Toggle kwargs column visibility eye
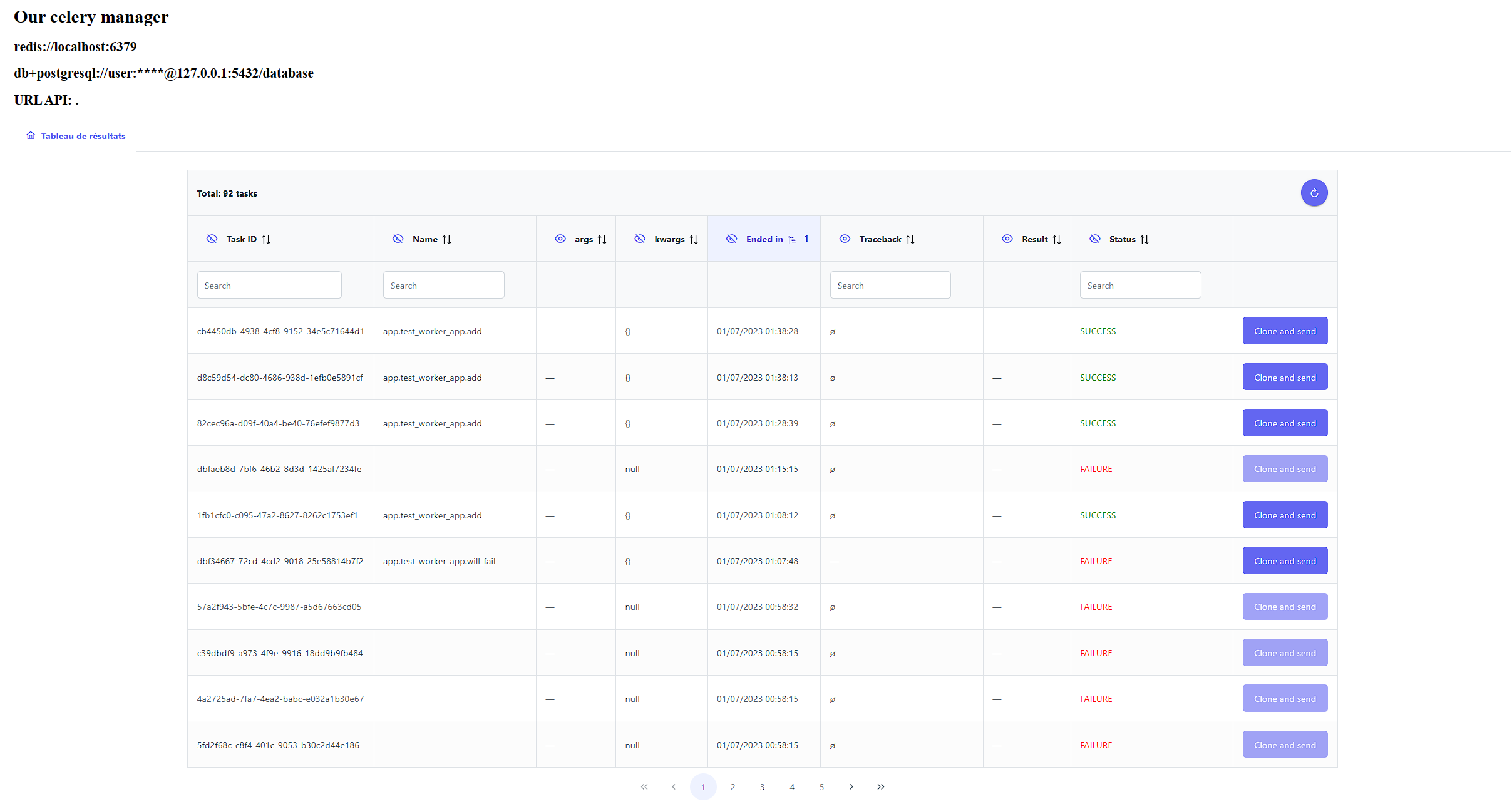1512x809 pixels. coord(639,239)
